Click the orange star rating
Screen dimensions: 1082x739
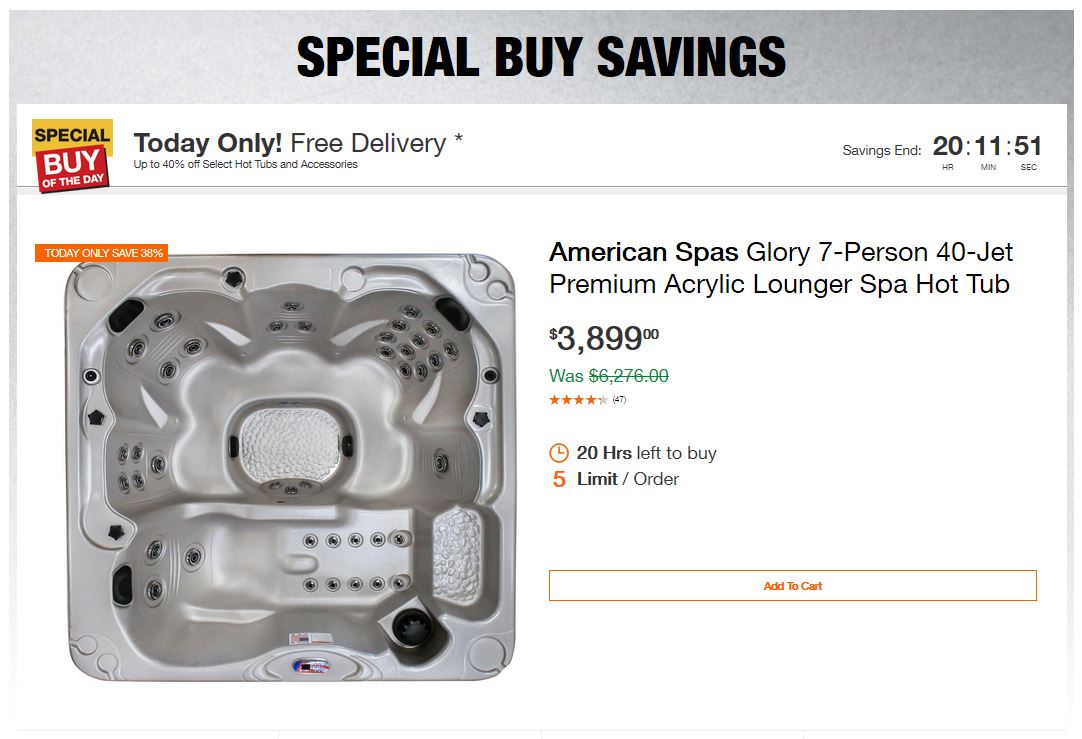(578, 400)
